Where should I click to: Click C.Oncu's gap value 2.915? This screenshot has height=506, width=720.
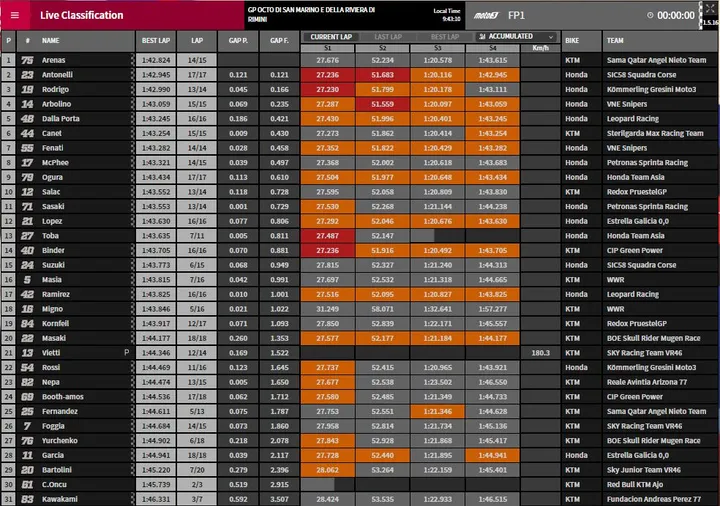(x=279, y=484)
